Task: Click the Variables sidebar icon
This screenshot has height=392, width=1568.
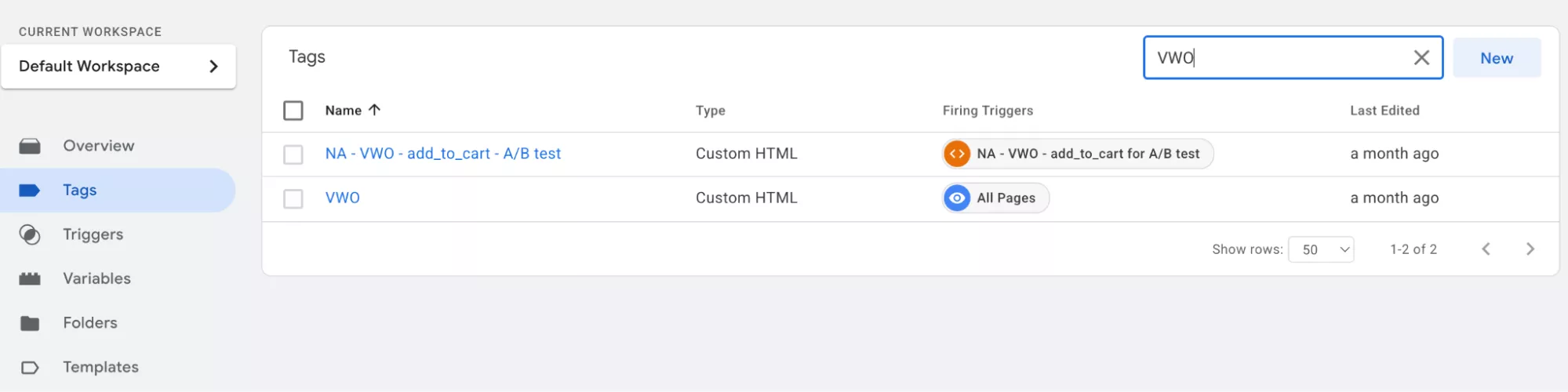Action: coord(30,279)
